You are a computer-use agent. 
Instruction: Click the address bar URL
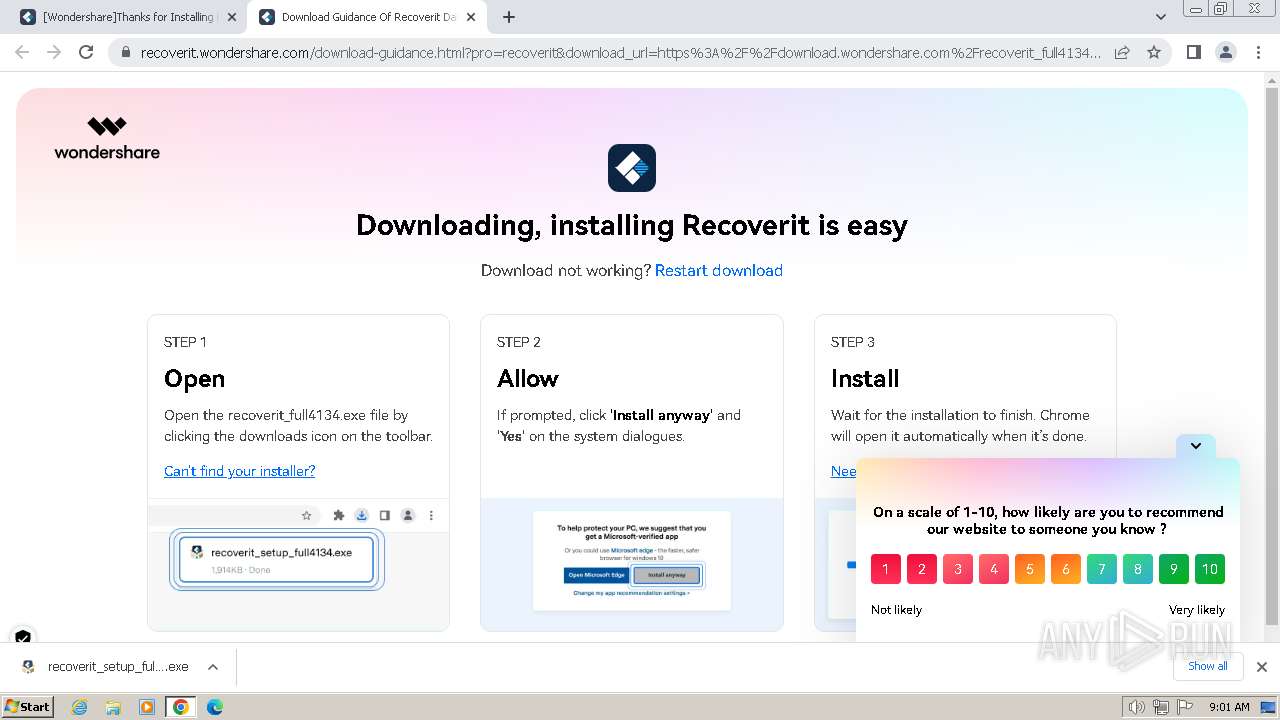[x=620, y=52]
